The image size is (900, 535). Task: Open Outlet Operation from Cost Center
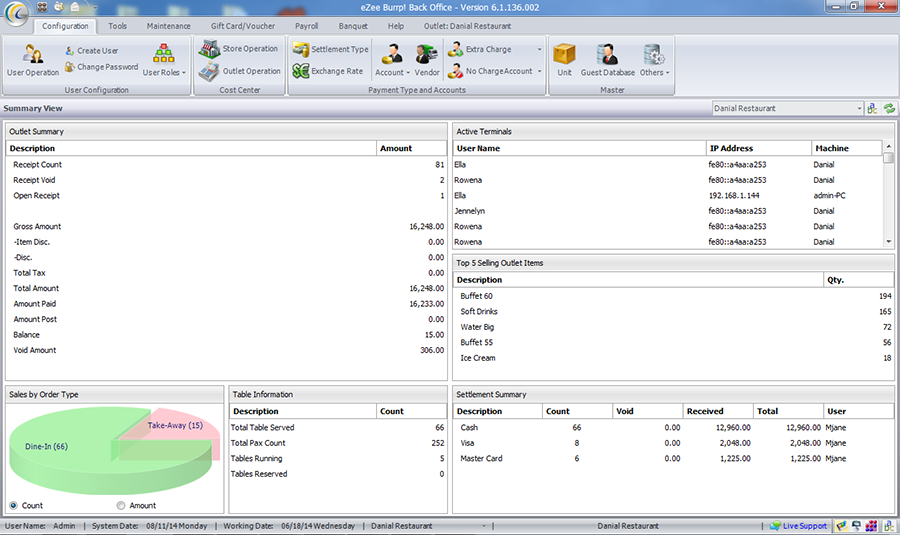click(239, 71)
